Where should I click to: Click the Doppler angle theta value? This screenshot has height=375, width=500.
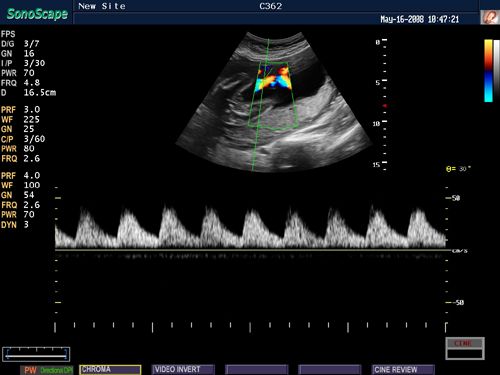coord(458,169)
